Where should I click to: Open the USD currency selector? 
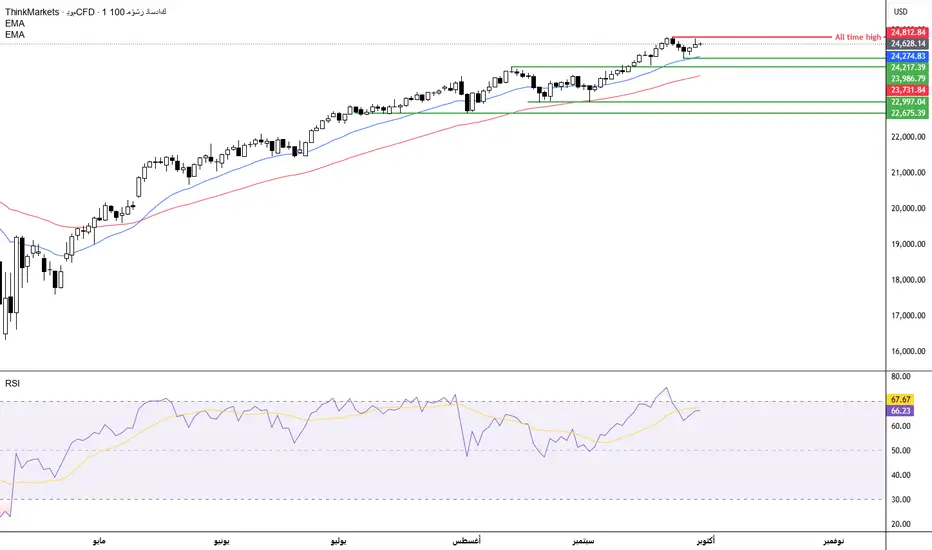[x=900, y=11]
